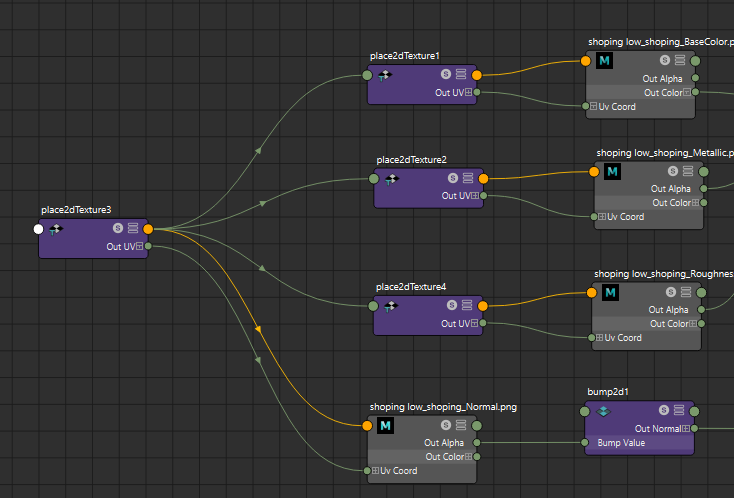Click the M icon on the Roughness file node
The image size is (734, 498).
tap(610, 293)
